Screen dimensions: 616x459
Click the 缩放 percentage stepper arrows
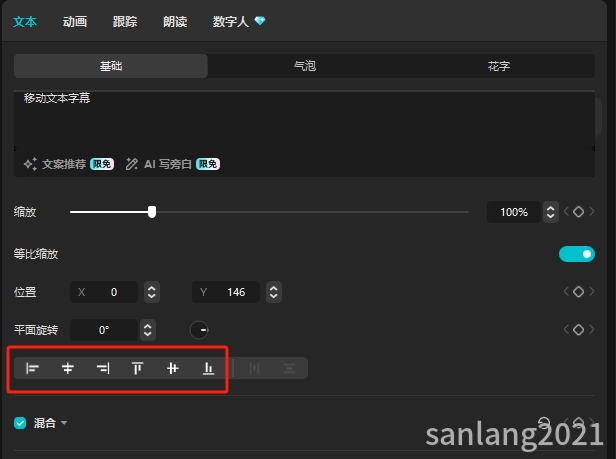tap(551, 212)
